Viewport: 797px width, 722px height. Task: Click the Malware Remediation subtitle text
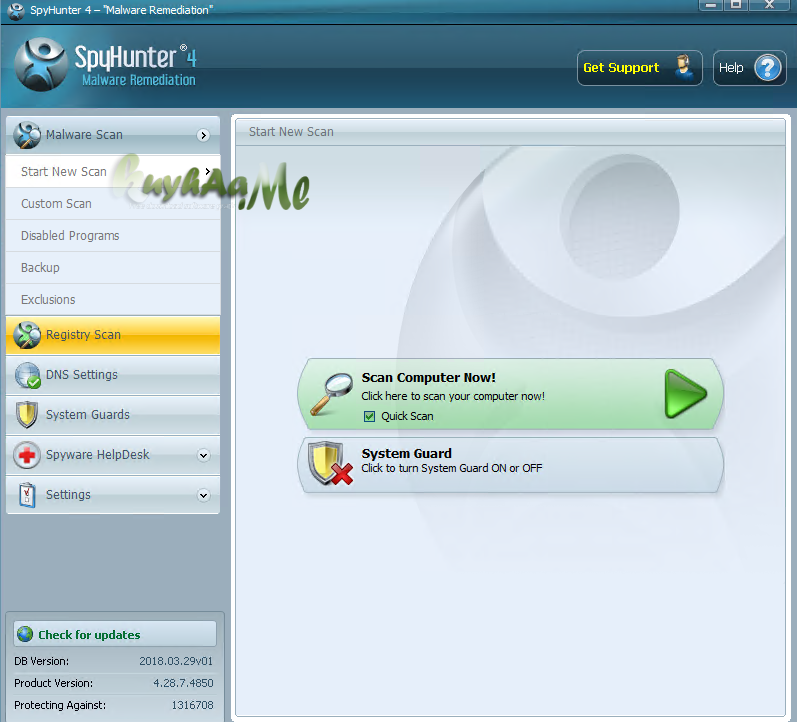[139, 80]
